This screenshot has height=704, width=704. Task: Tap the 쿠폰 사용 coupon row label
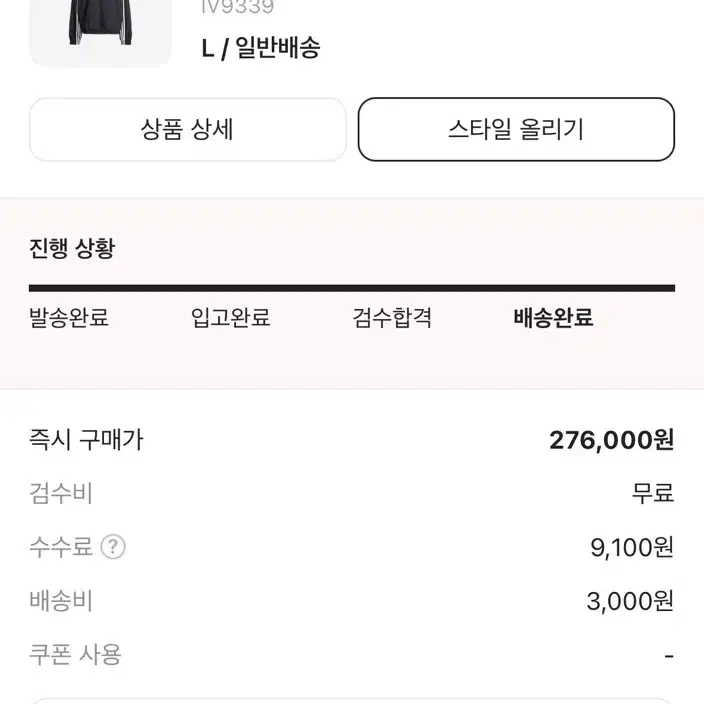tap(75, 655)
